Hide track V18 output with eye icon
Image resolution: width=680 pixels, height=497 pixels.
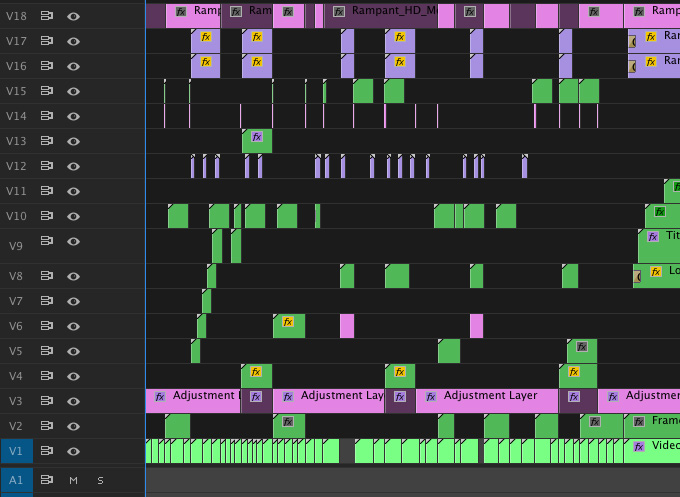(73, 16)
